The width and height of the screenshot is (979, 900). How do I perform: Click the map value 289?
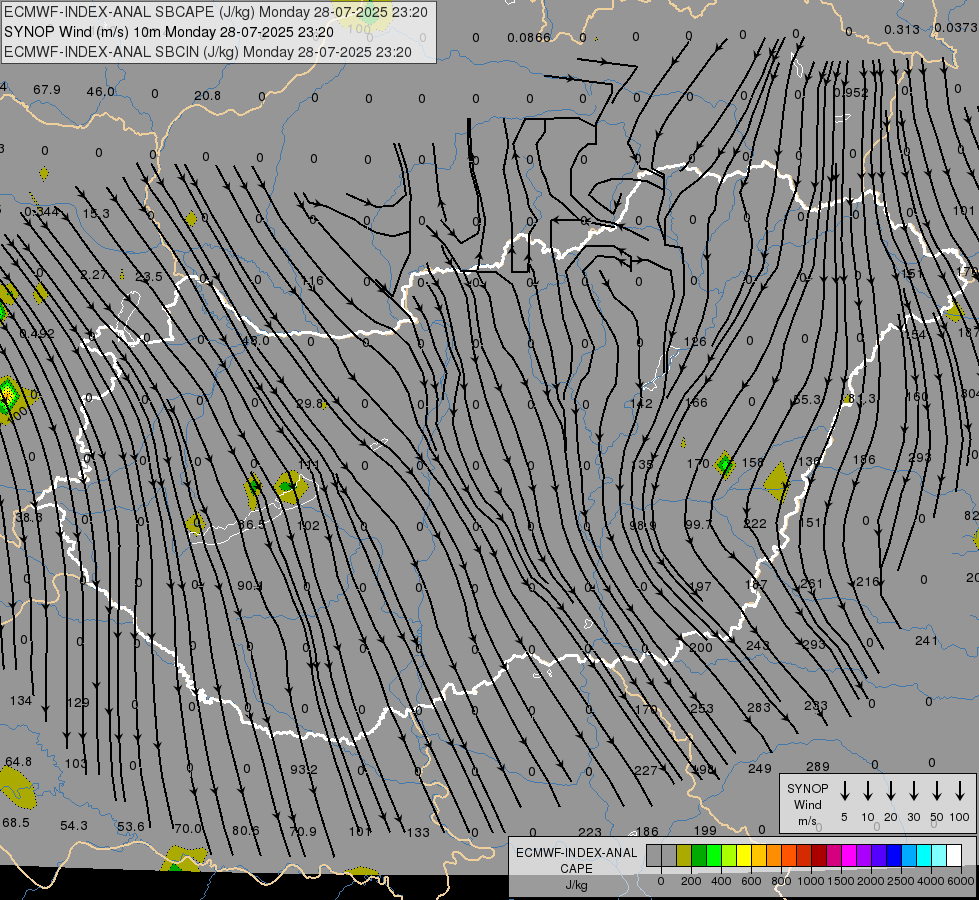pos(817,766)
